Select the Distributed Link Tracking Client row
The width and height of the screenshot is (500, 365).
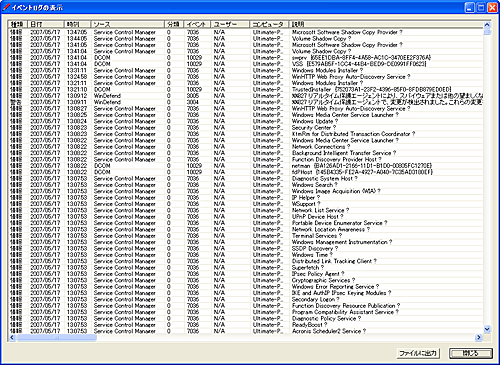(246, 261)
